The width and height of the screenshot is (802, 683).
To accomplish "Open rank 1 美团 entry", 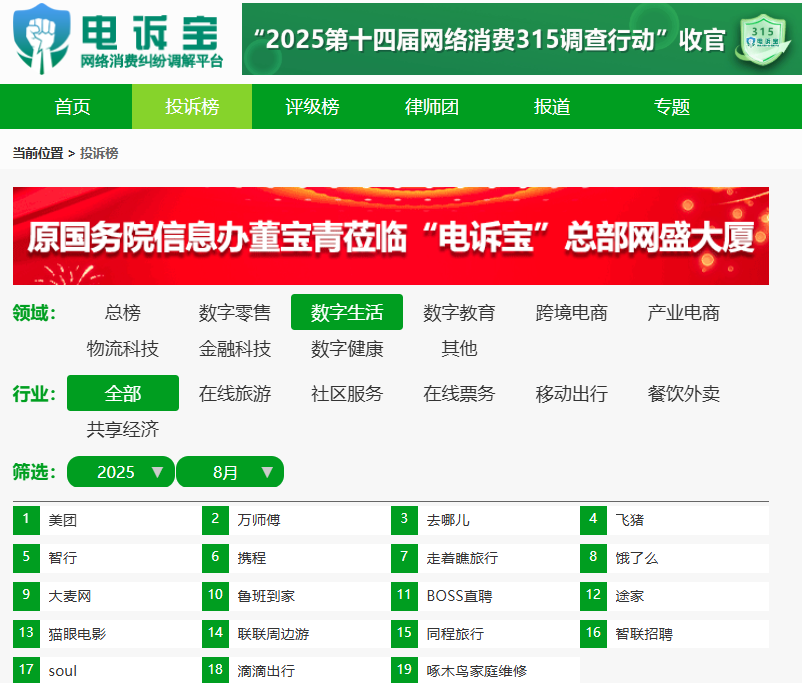I will pyautogui.click(x=107, y=520).
